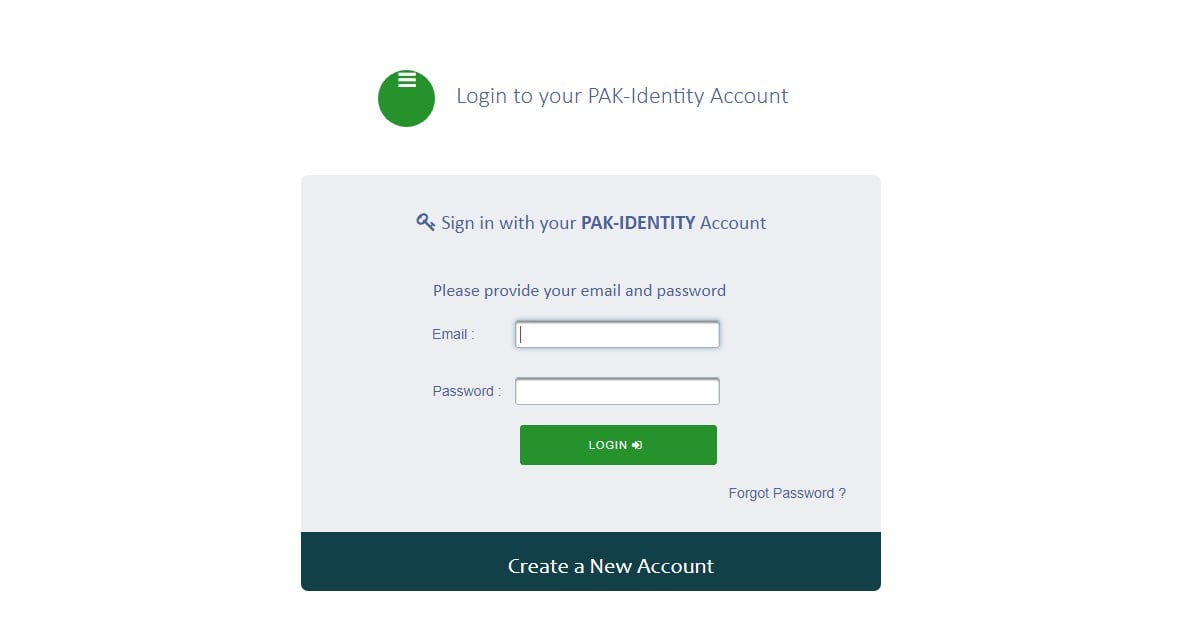Click the 'Password :' field label
The width and height of the screenshot is (1185, 624).
tap(466, 391)
